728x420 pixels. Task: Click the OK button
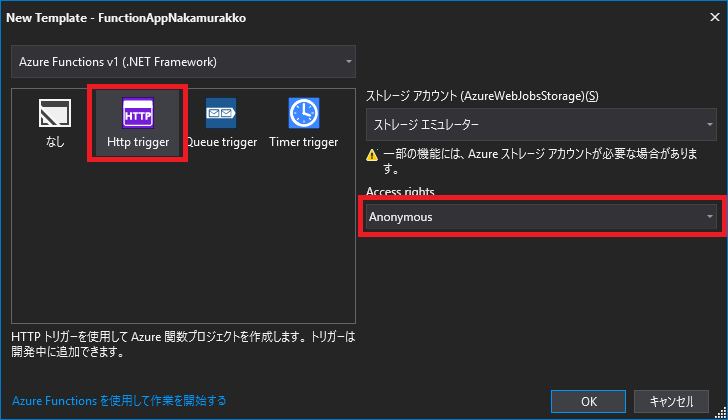[x=588, y=401]
